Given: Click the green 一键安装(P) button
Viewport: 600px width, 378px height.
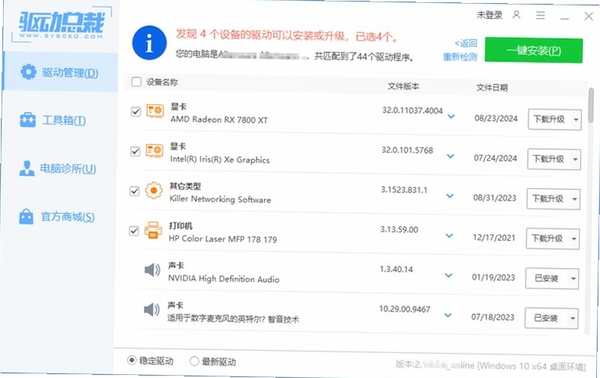Looking at the screenshot, I should pos(534,50).
